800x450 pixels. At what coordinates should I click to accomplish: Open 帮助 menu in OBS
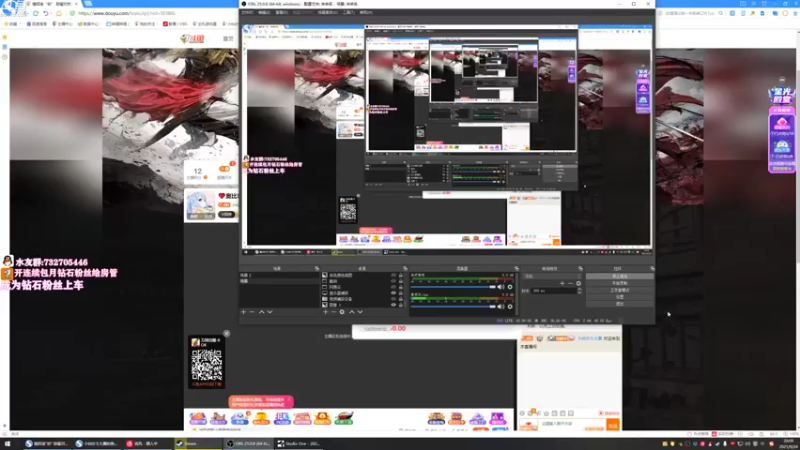point(365,12)
